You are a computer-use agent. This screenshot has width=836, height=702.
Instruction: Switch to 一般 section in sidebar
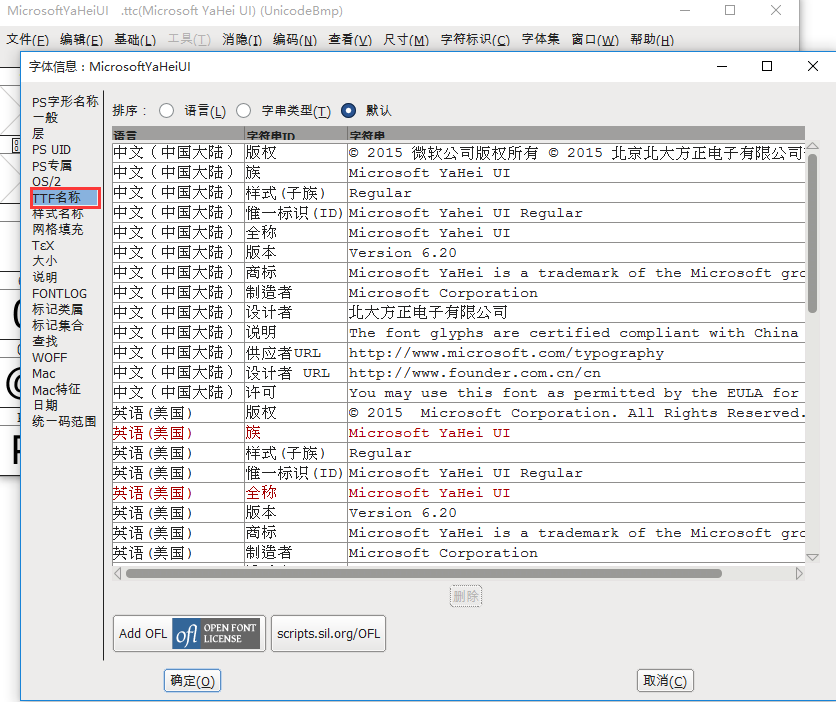pyautogui.click(x=45, y=117)
